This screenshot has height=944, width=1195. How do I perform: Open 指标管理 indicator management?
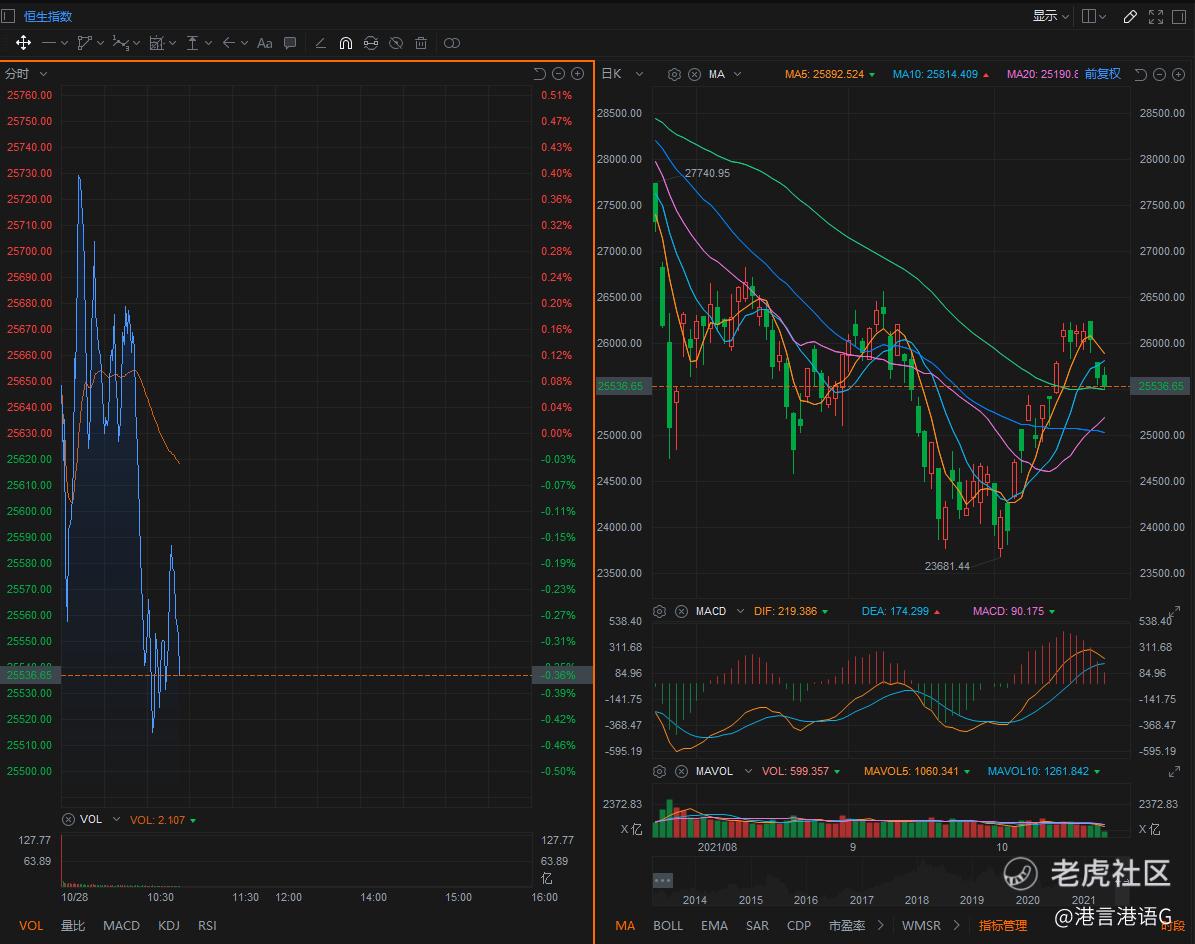pos(1002,925)
